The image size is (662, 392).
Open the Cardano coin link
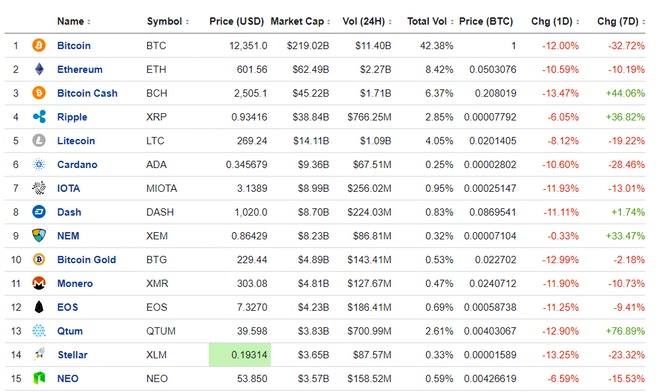(x=77, y=164)
